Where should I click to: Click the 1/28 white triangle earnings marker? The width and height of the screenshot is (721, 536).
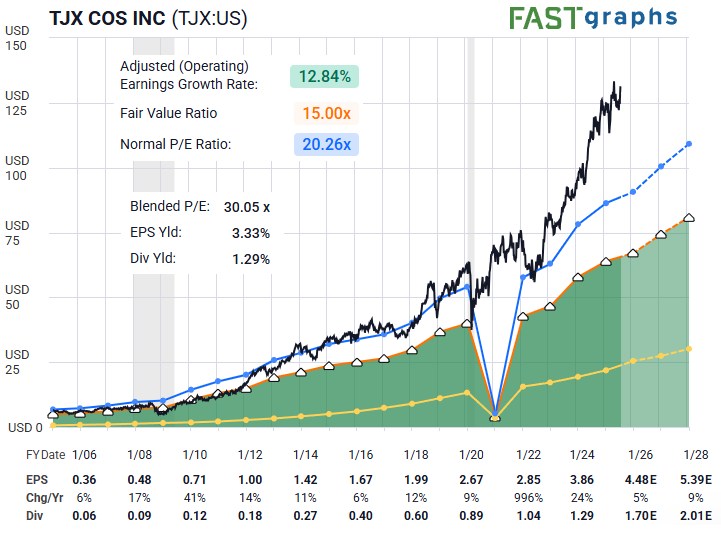click(689, 218)
